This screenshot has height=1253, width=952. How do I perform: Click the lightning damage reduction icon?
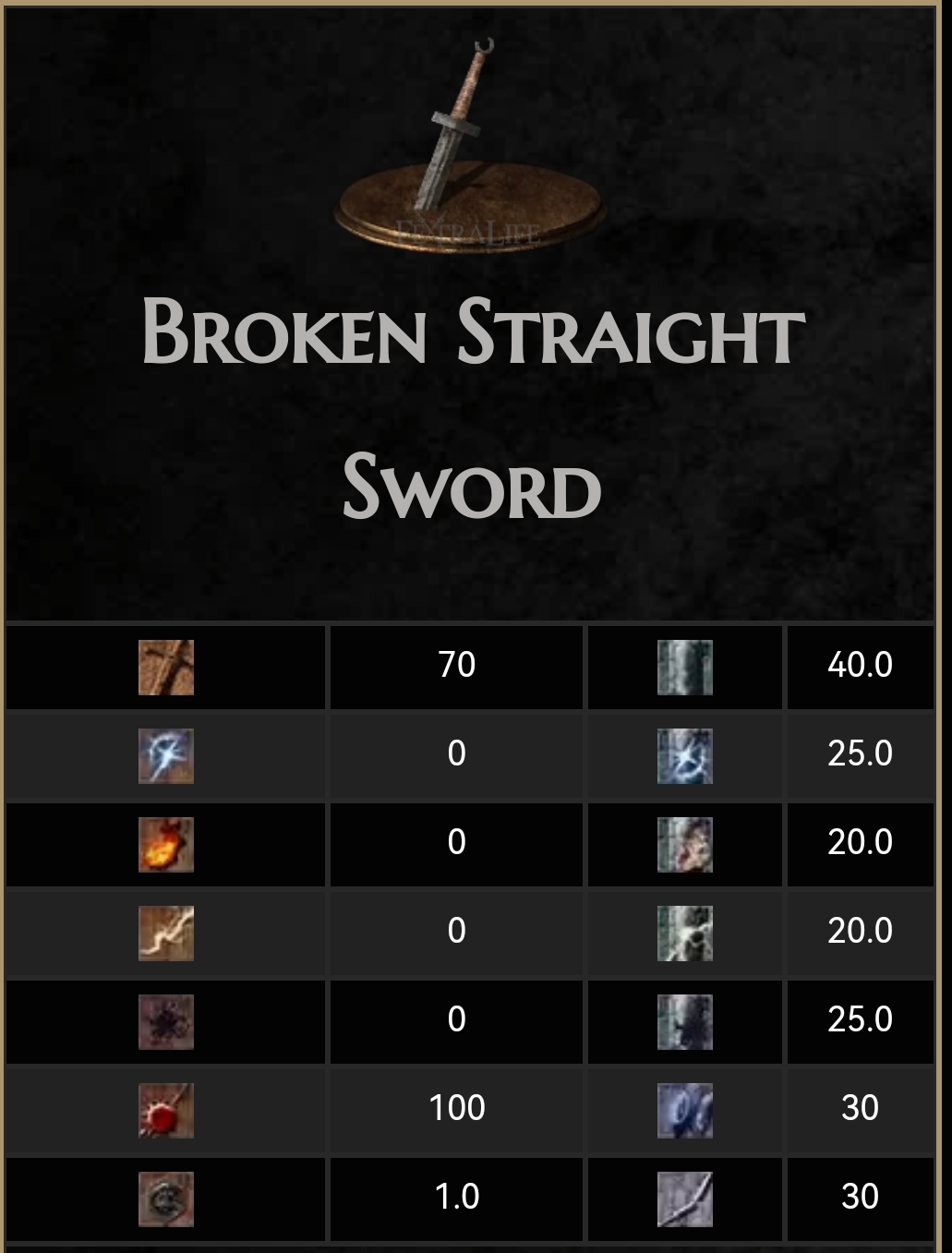click(685, 934)
